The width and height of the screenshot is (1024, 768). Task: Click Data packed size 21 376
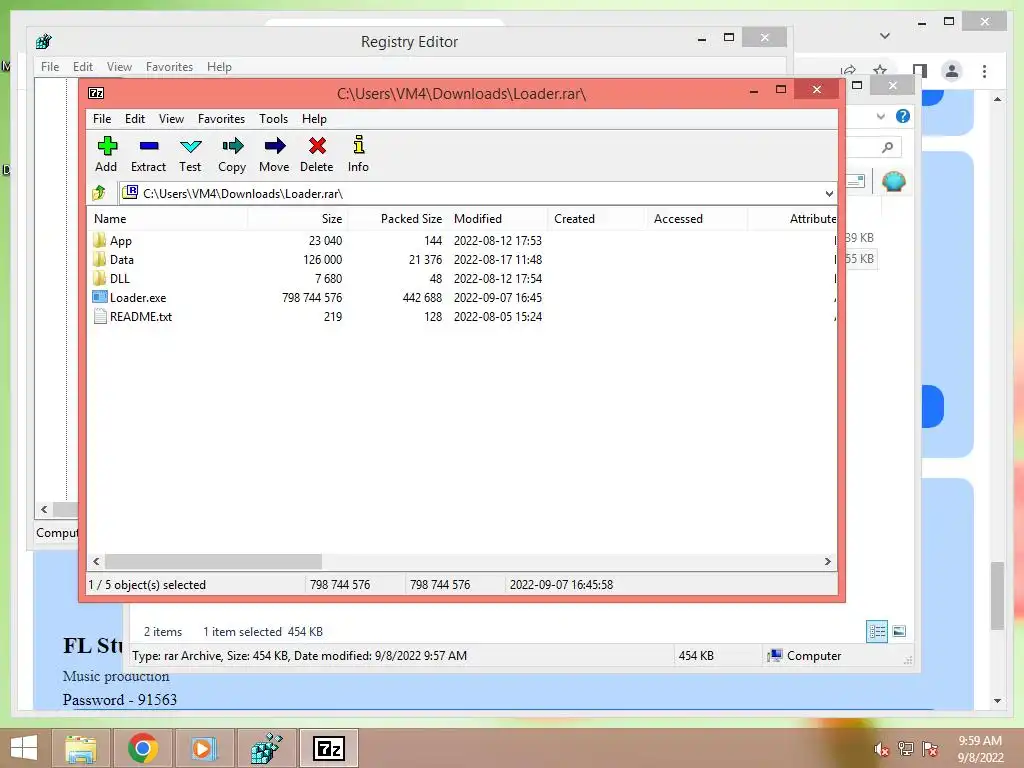tap(425, 260)
